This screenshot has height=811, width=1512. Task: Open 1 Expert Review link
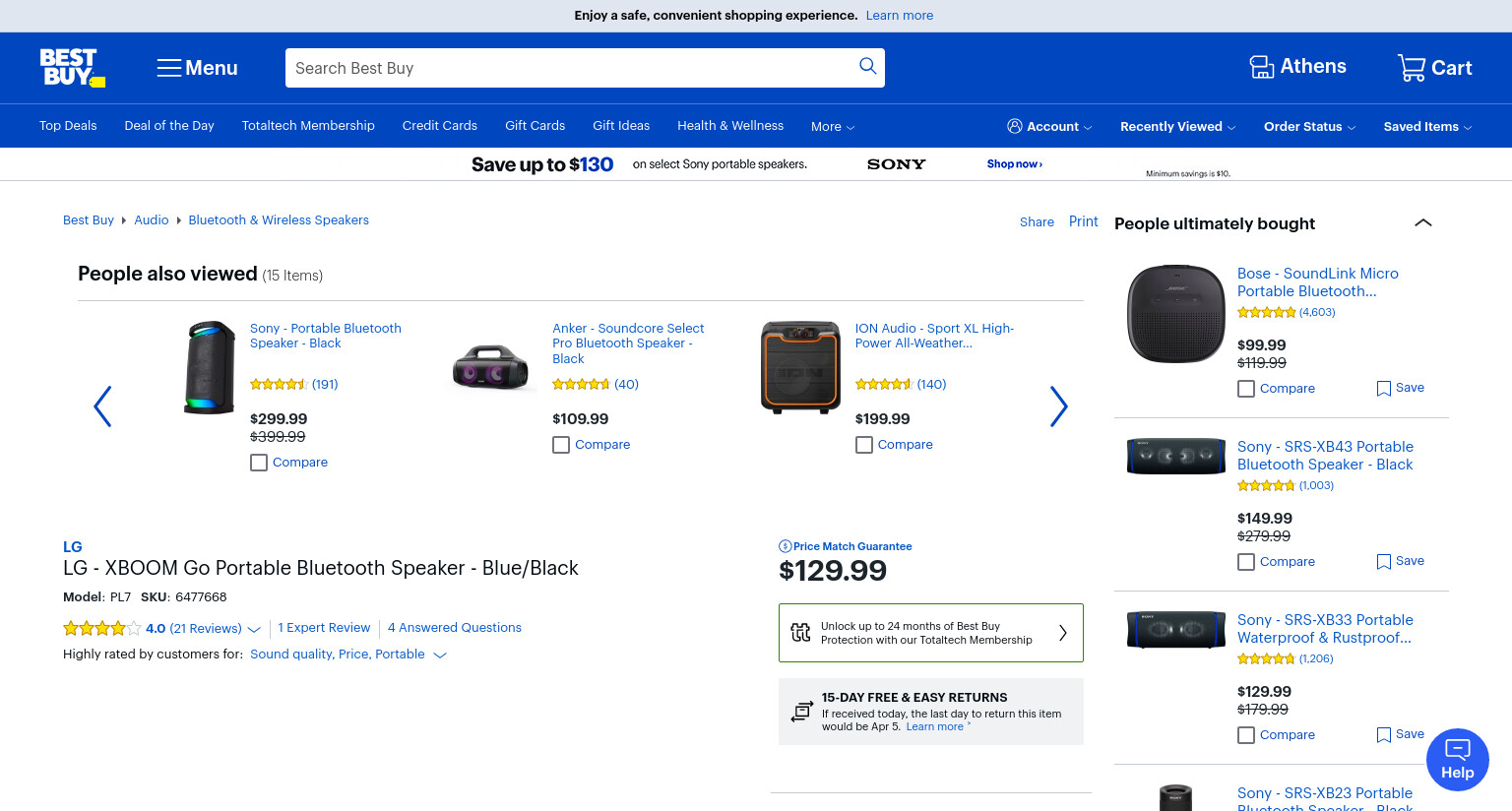point(324,628)
